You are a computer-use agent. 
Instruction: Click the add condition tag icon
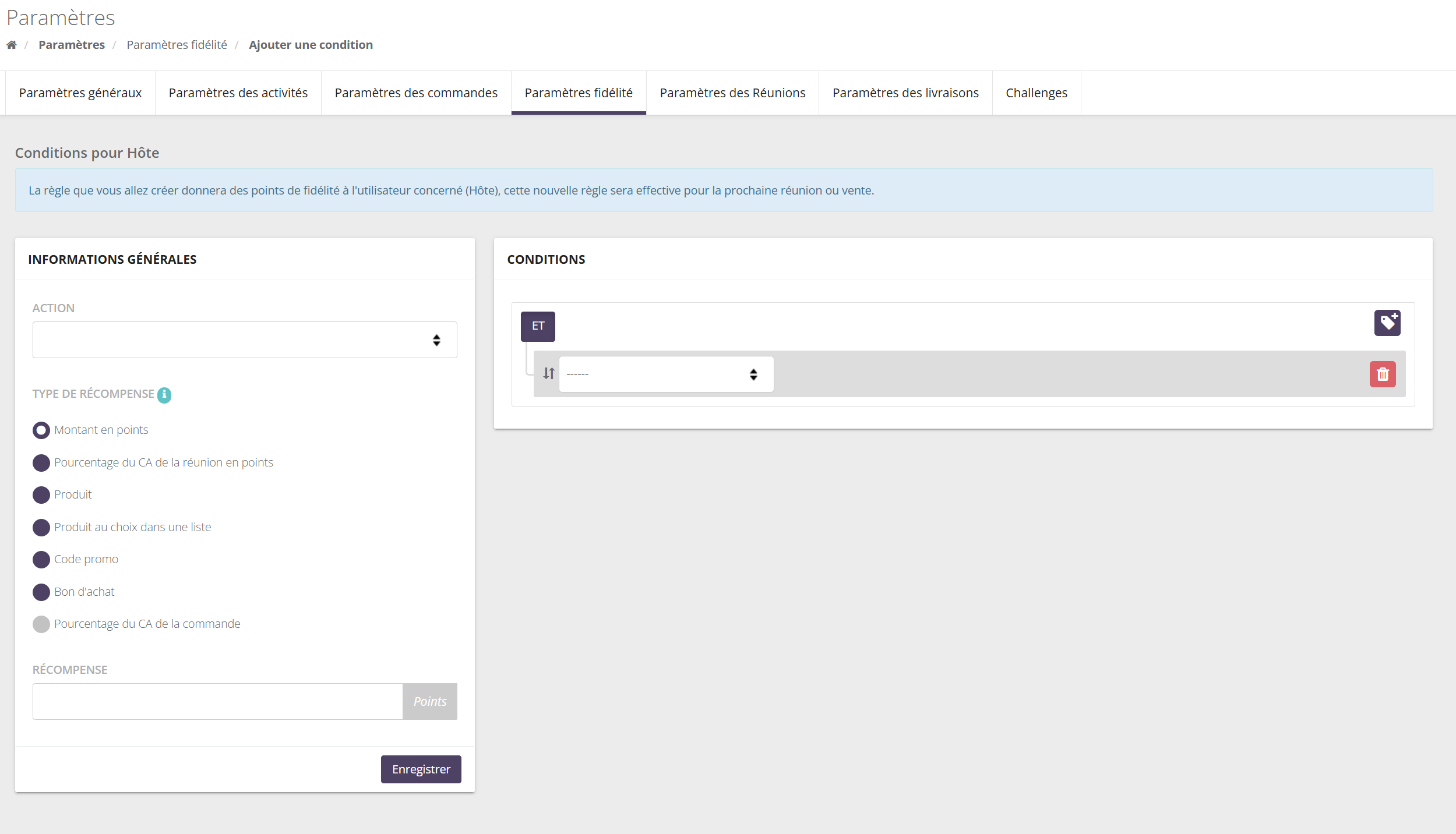point(1387,323)
